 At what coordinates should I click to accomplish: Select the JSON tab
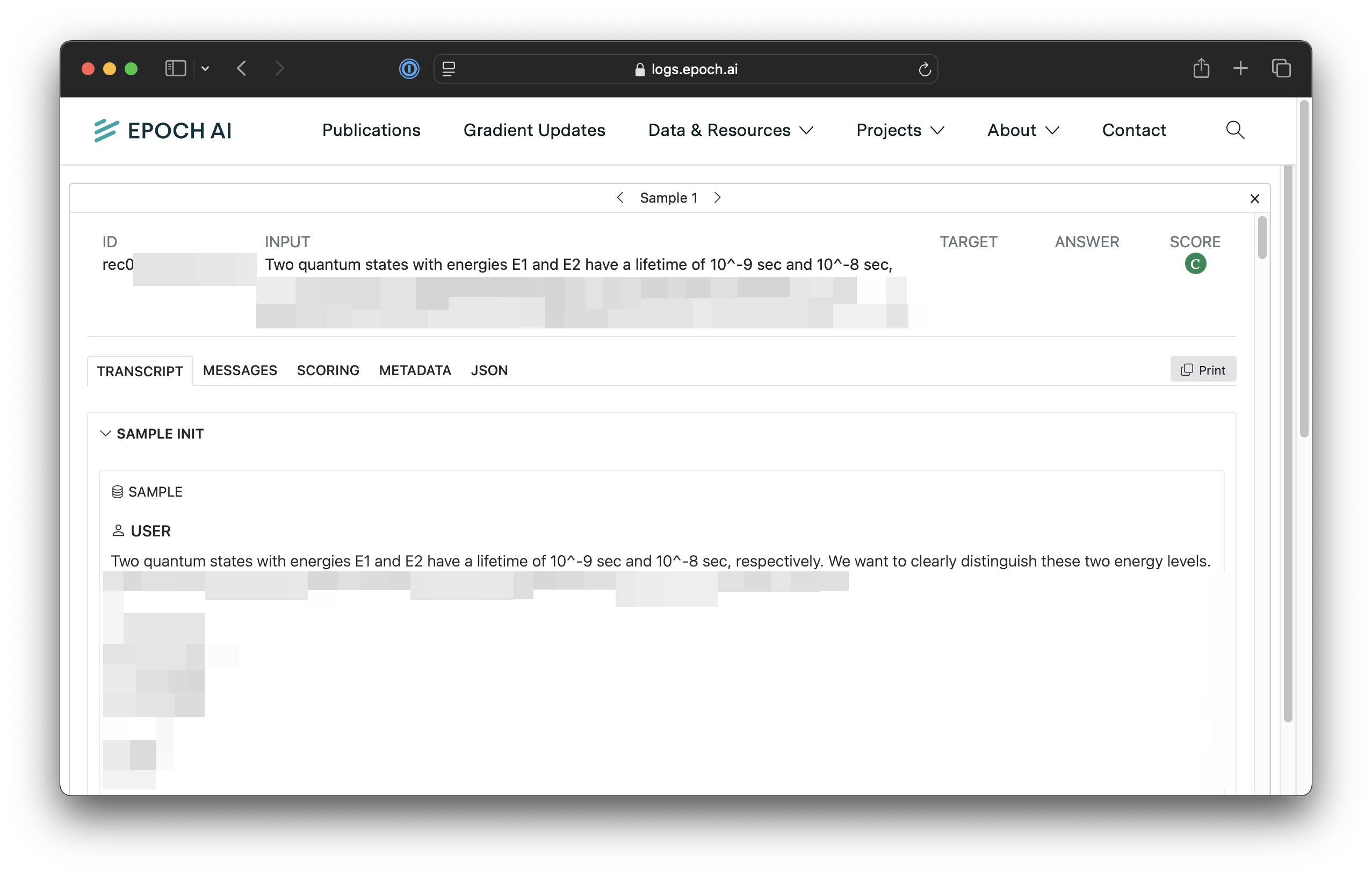coord(489,370)
